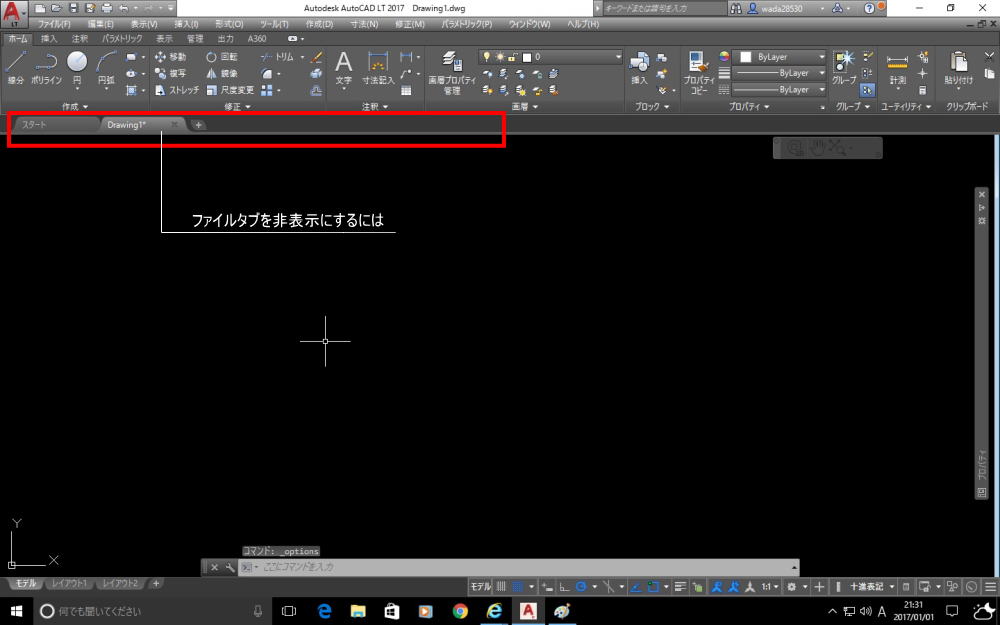
Task: Select the 寸法記入 dimension tool
Action: (x=378, y=69)
